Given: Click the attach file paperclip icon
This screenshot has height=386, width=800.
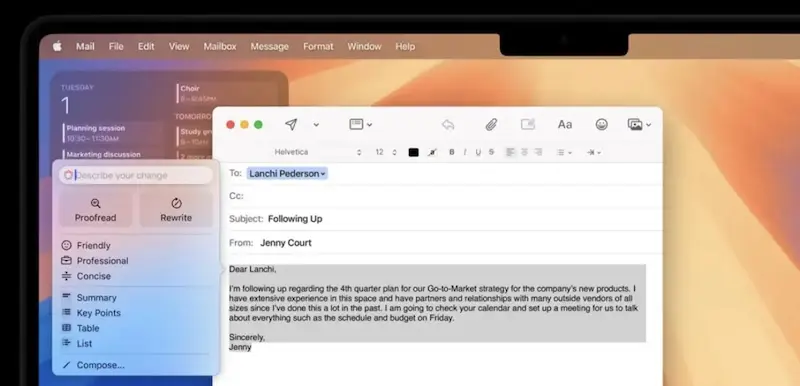Looking at the screenshot, I should (491, 124).
